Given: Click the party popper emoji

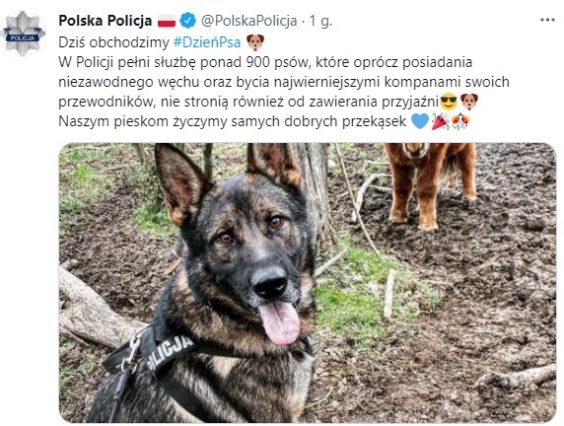Looking at the screenshot, I should [440, 121].
